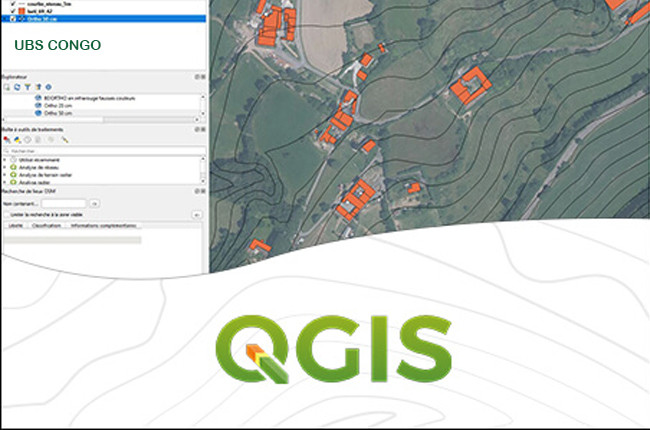Click the Refresh icon in Explorateur panel

click(18, 88)
